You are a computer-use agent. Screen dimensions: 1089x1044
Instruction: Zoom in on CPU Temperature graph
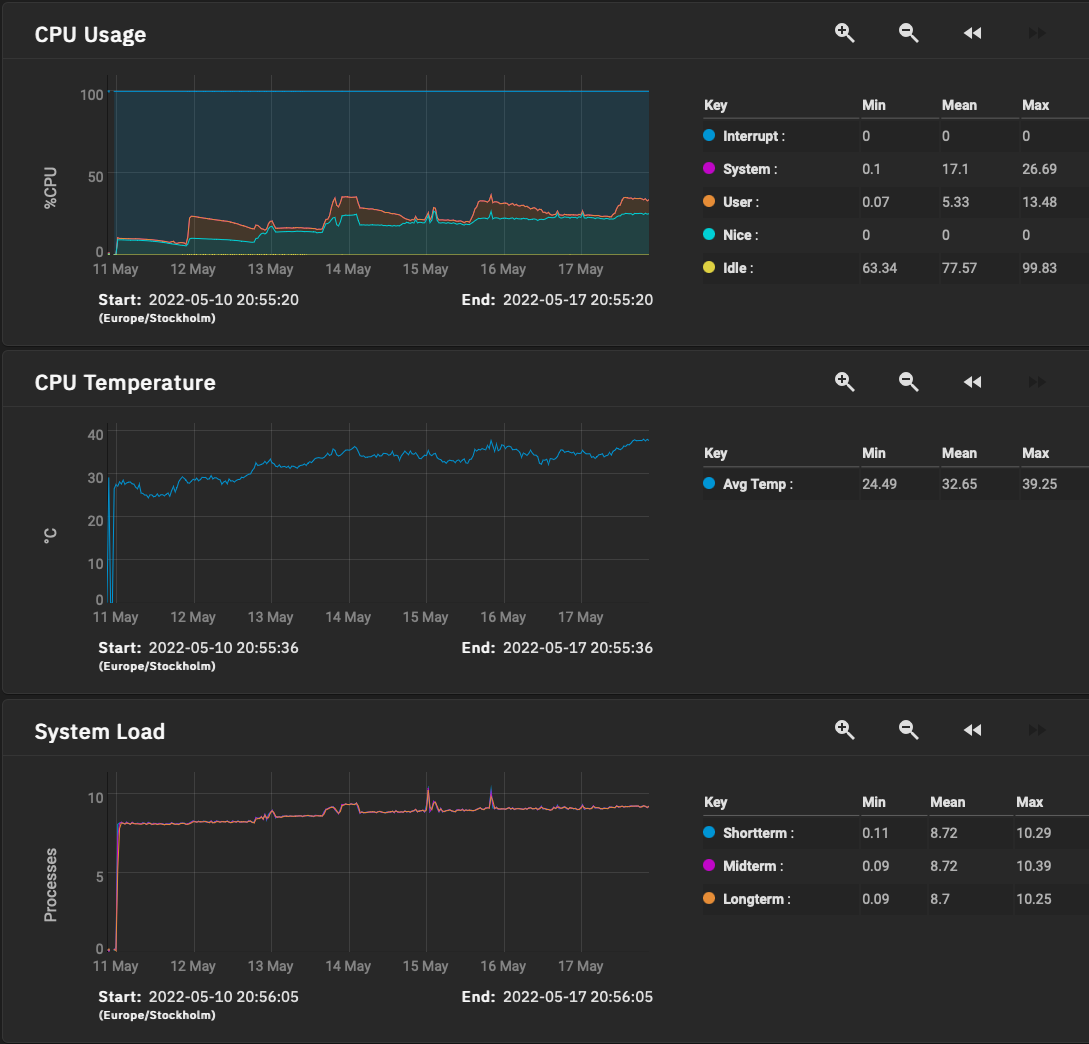845,381
